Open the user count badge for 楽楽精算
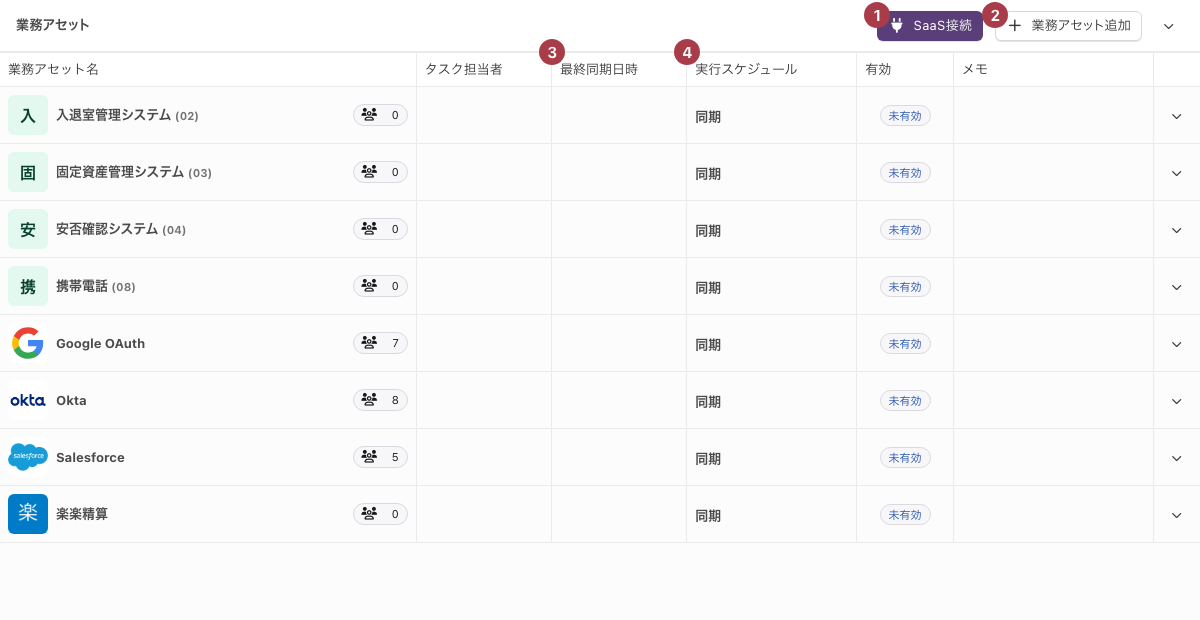1200x620 pixels. point(380,514)
